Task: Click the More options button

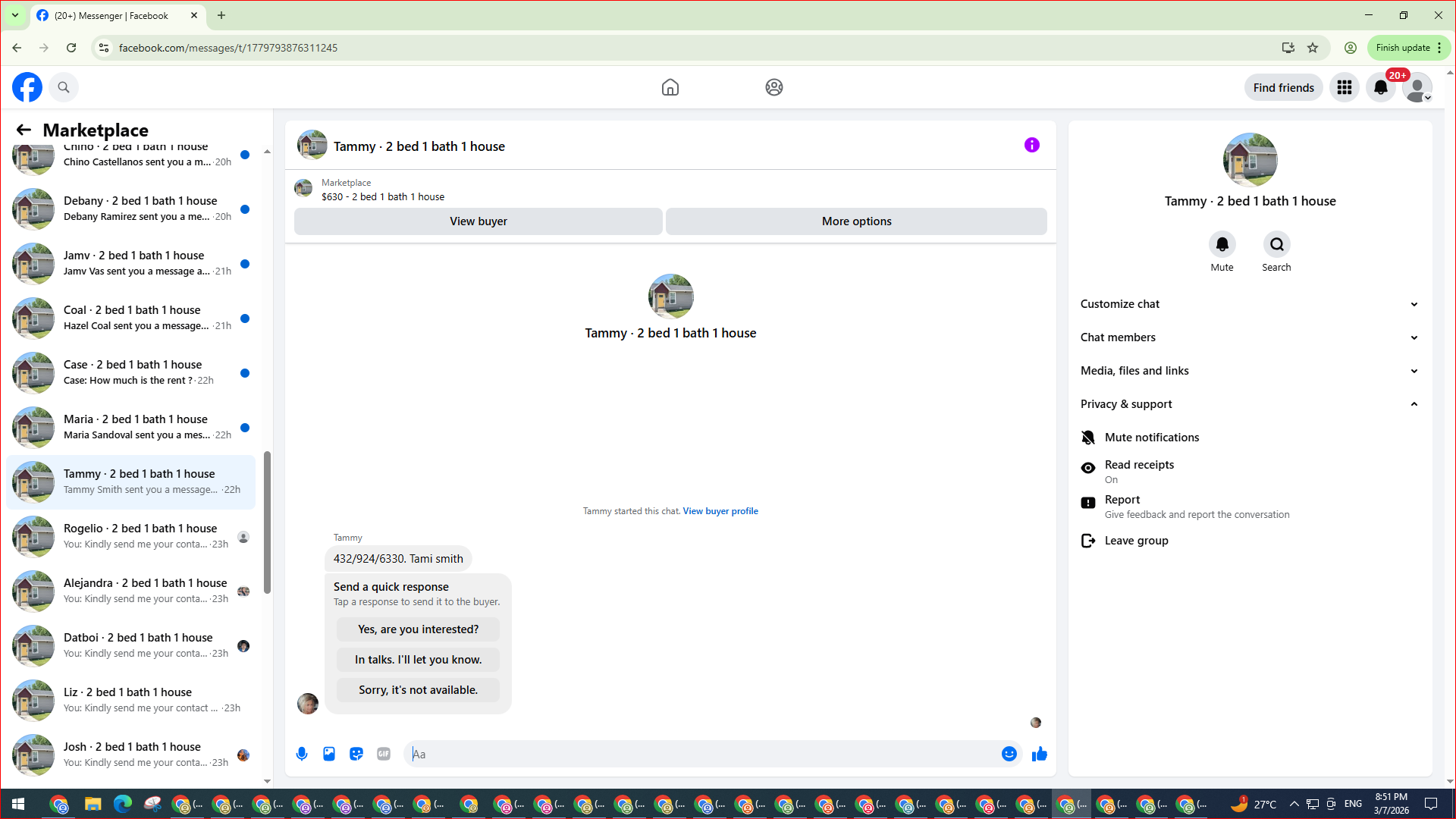Action: (857, 221)
